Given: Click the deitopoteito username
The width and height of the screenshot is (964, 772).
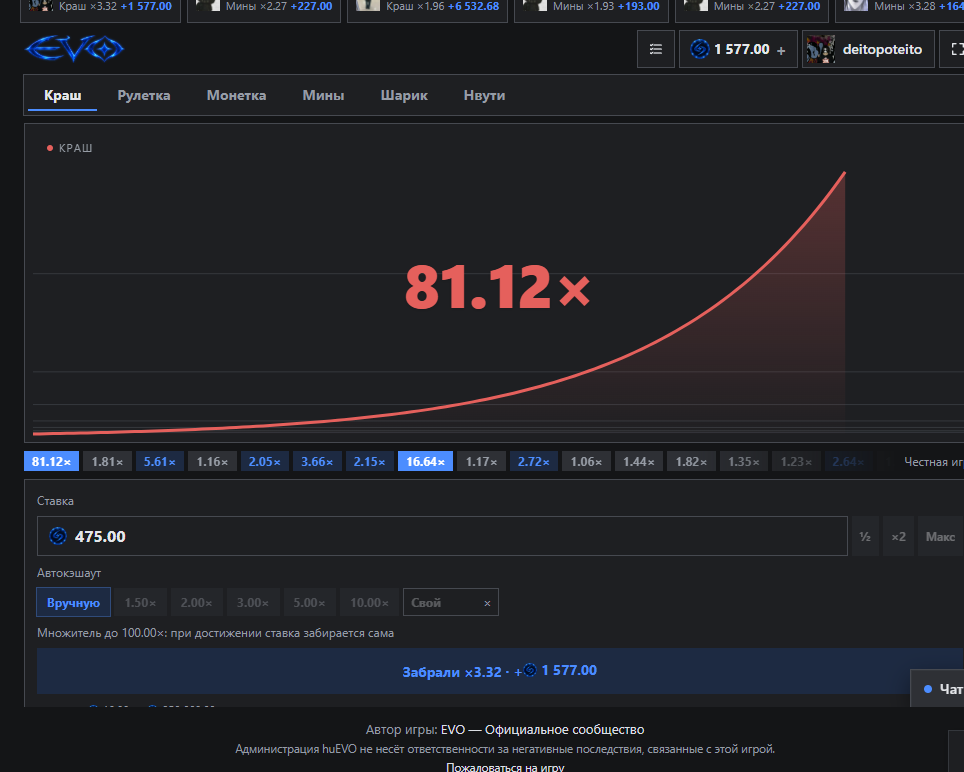Looking at the screenshot, I should click(882, 49).
